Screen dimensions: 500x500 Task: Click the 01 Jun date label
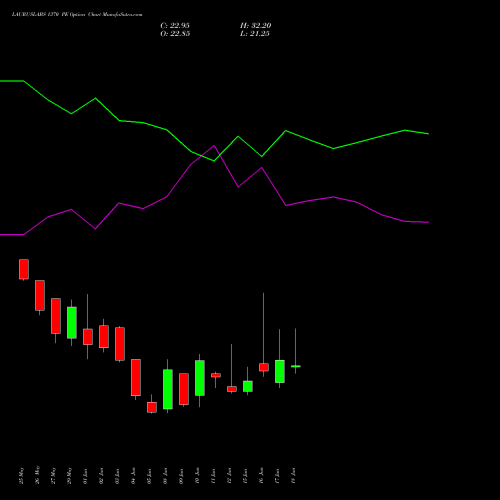(86, 476)
